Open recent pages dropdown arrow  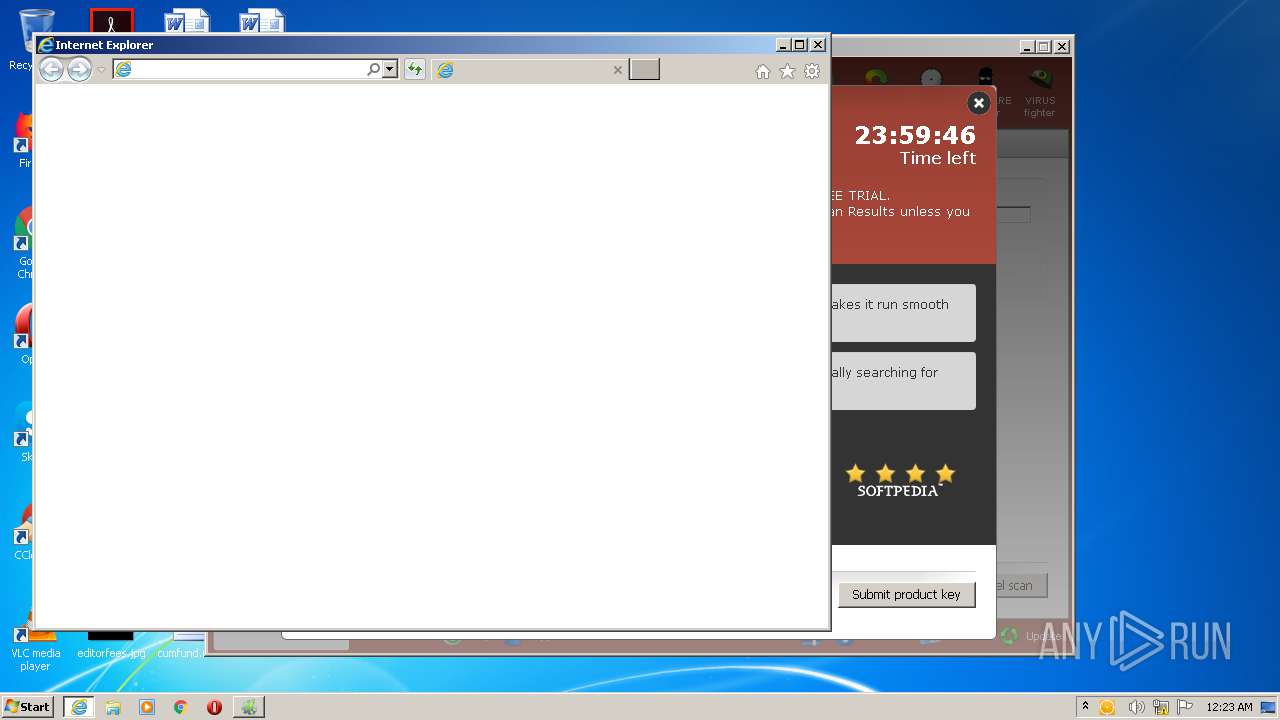101,70
